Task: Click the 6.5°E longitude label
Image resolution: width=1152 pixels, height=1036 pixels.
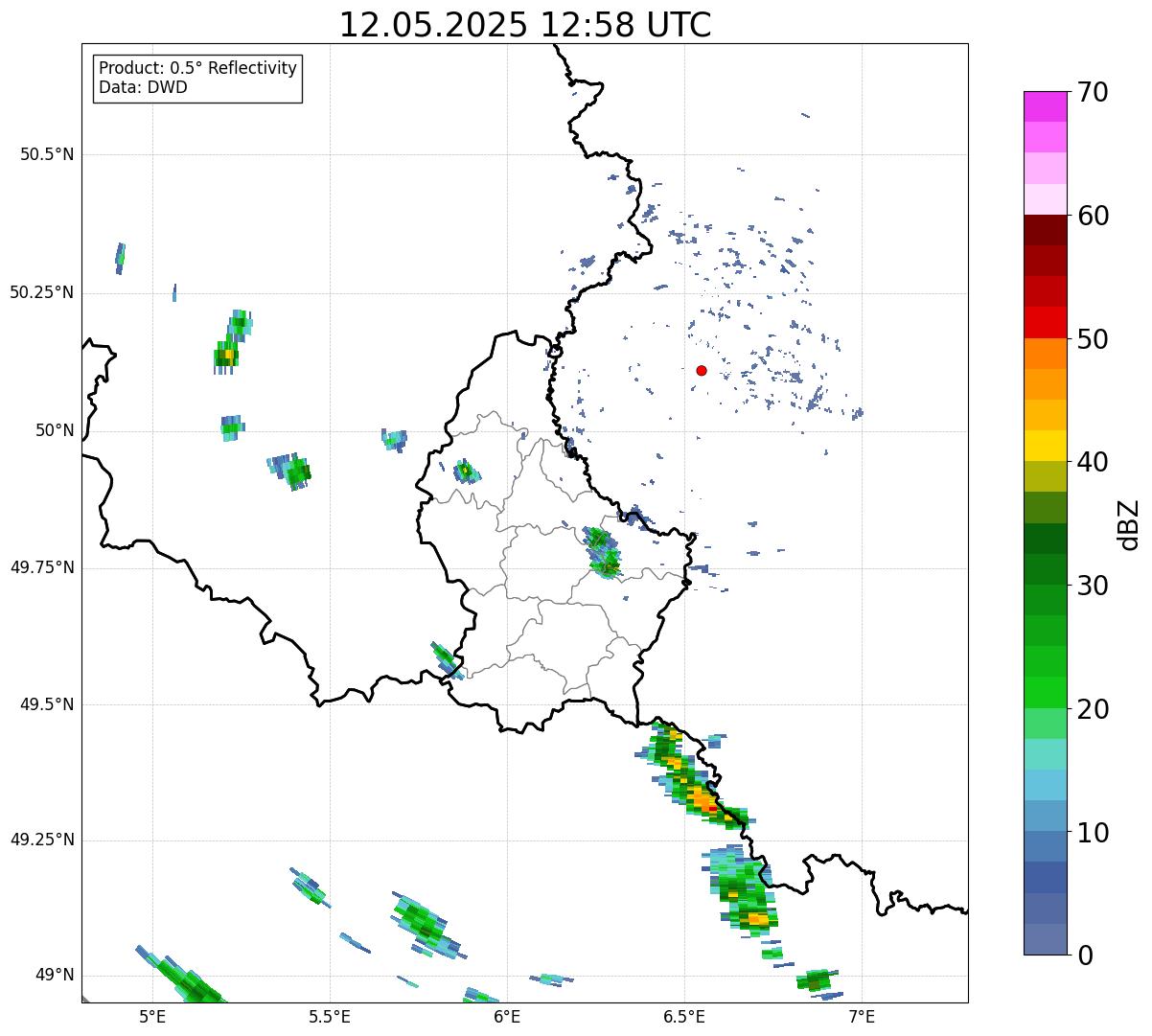Action: coord(685,1017)
